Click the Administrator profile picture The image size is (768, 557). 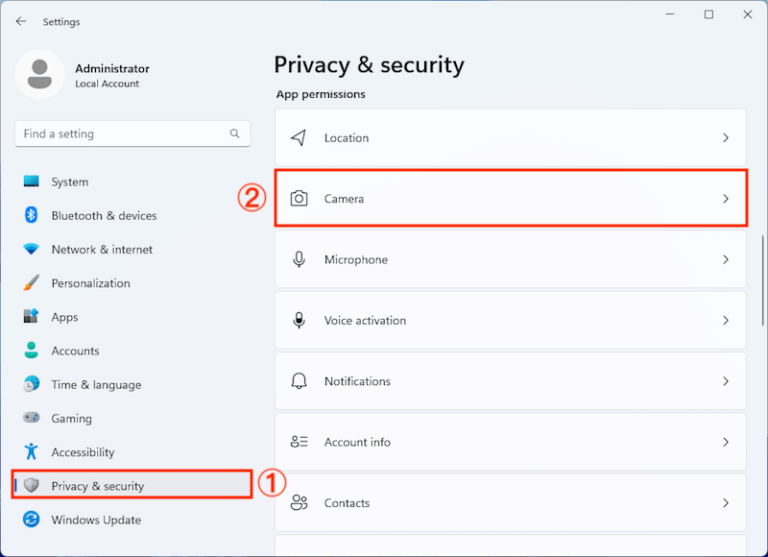point(40,75)
